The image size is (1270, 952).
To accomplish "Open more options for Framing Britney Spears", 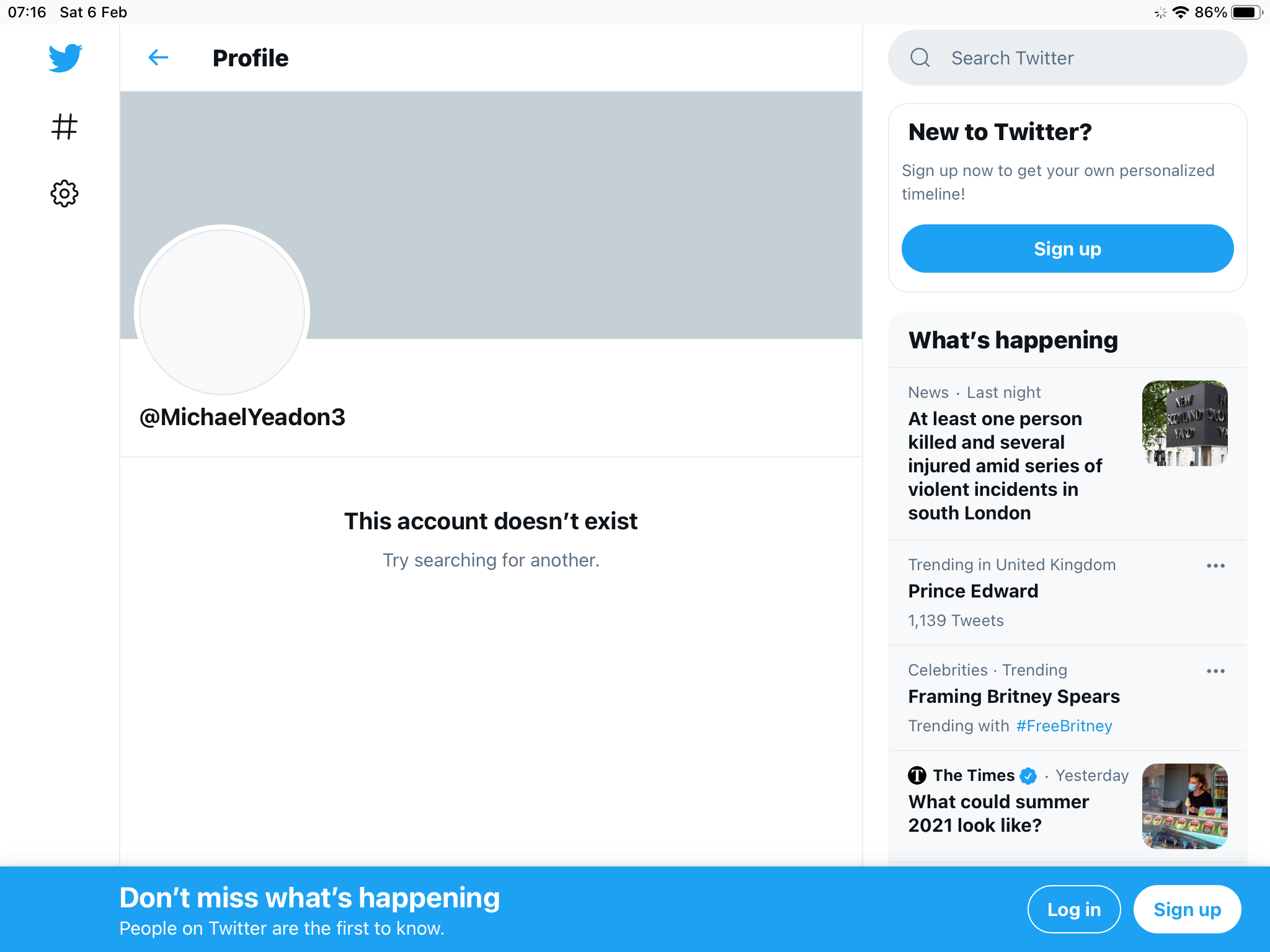I will [1215, 671].
